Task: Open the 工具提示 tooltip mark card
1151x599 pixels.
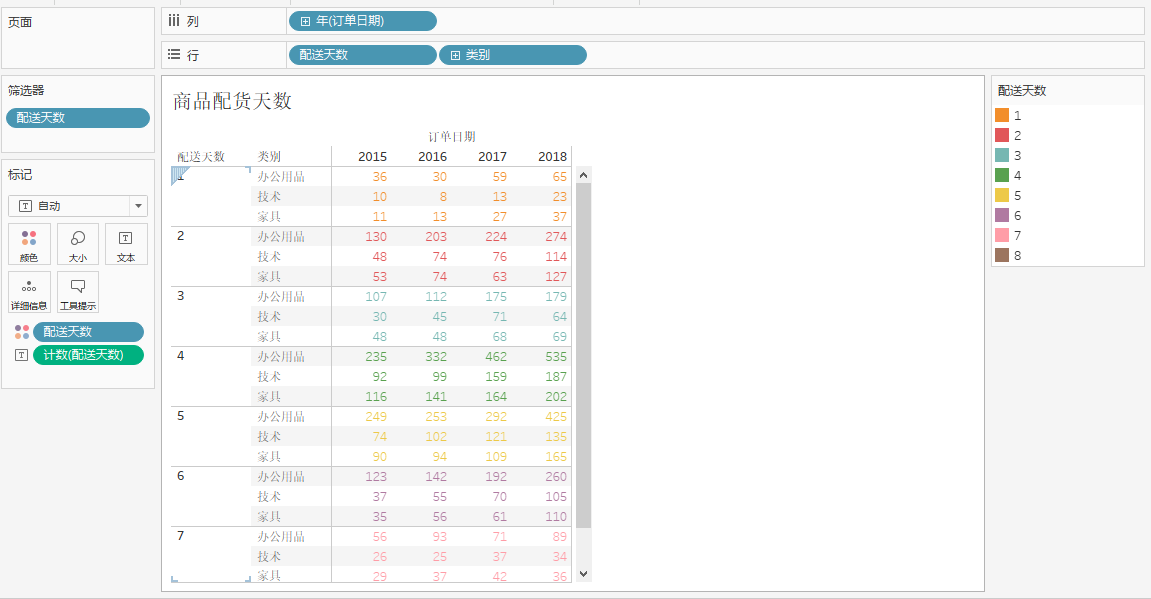Action: pyautogui.click(x=78, y=292)
